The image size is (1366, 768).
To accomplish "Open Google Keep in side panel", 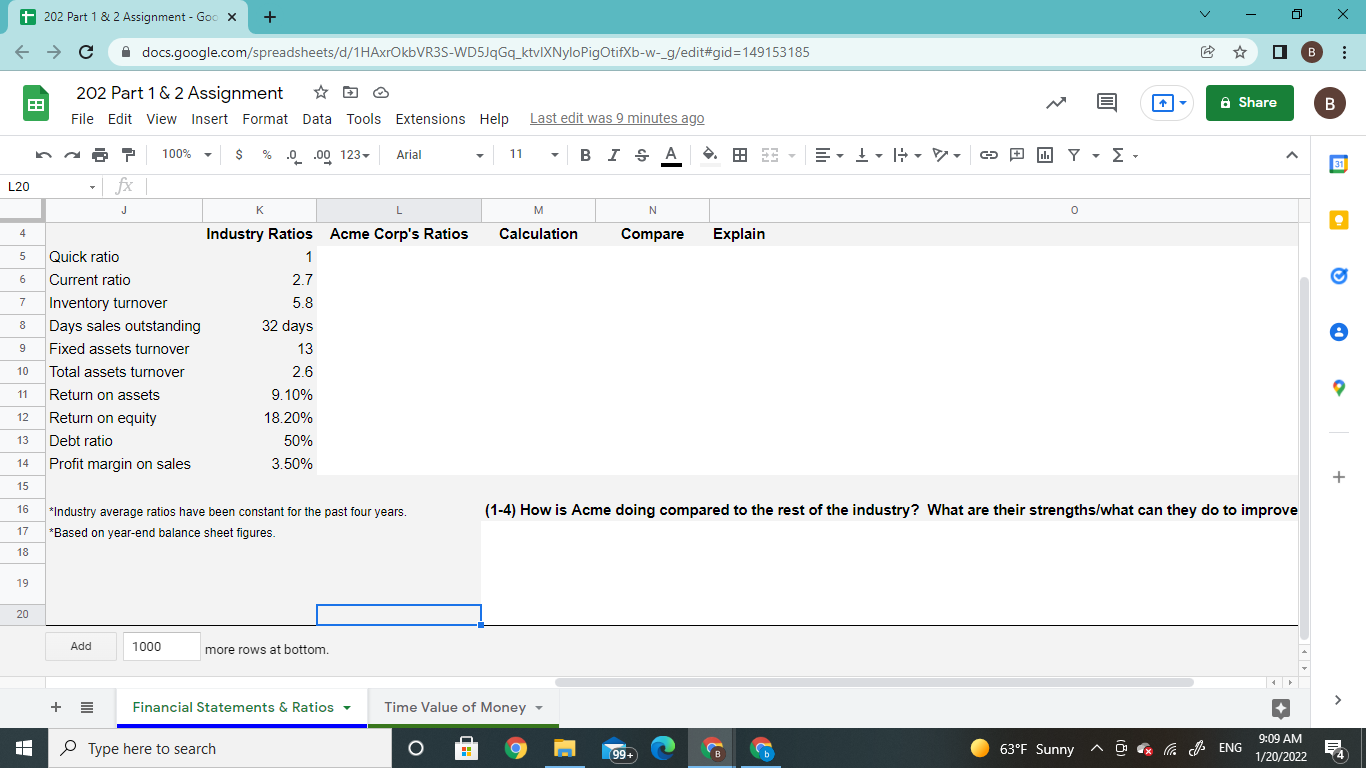I will pyautogui.click(x=1340, y=219).
